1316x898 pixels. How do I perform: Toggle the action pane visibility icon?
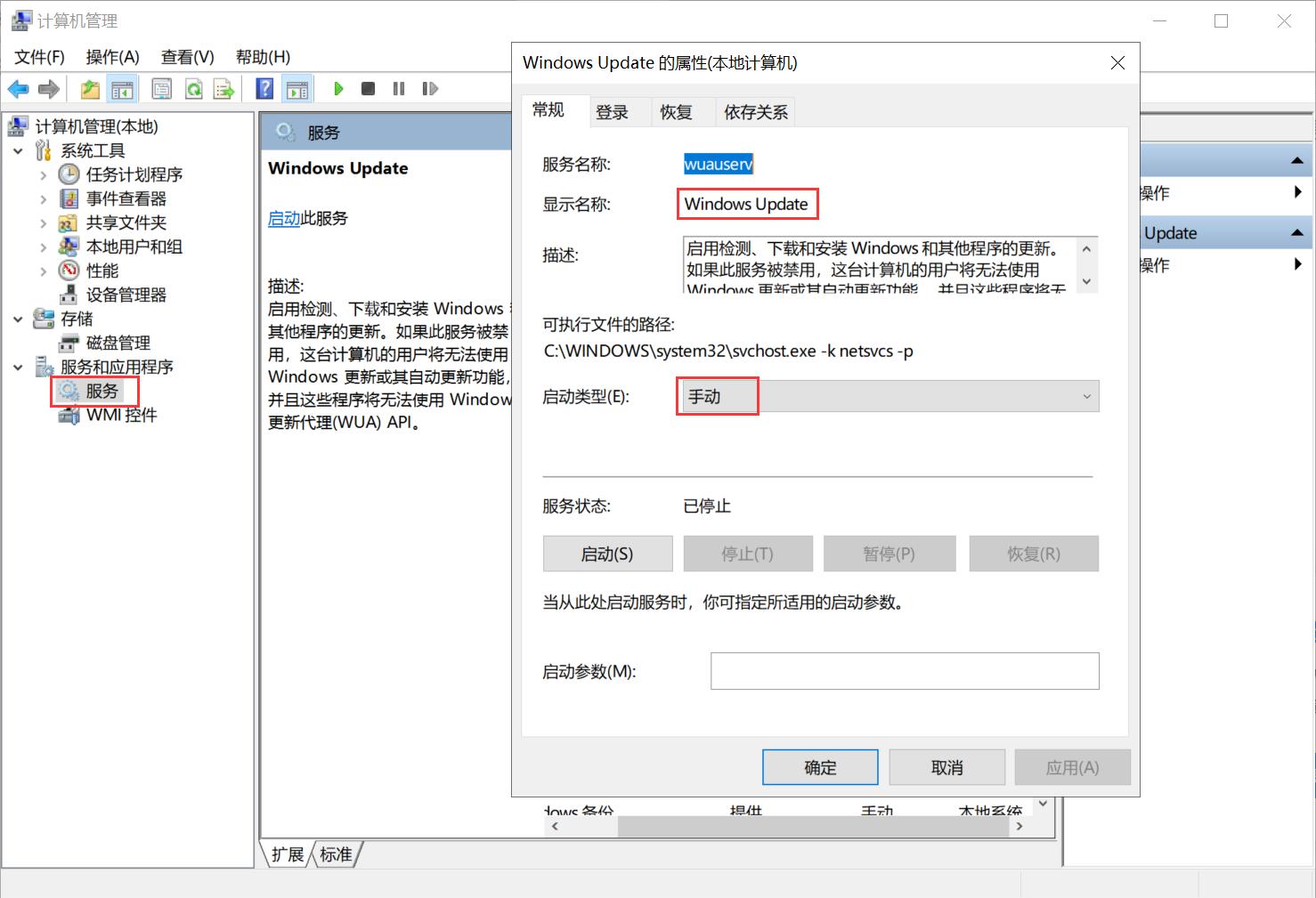297,88
